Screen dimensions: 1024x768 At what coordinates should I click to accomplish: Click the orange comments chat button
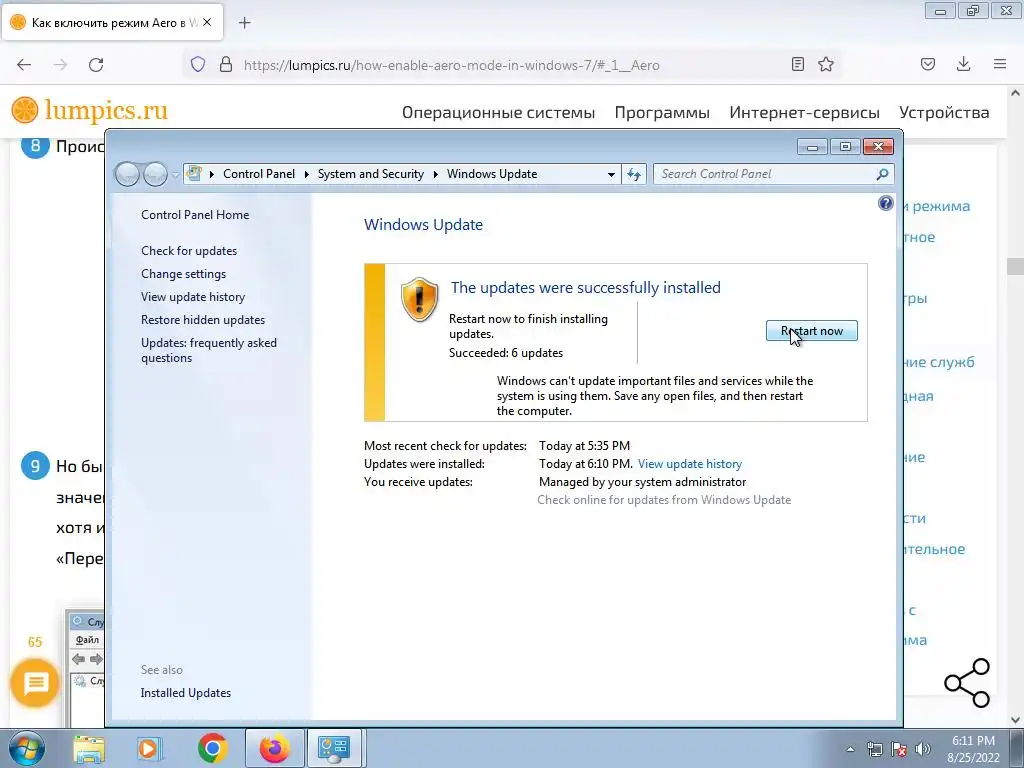point(35,683)
